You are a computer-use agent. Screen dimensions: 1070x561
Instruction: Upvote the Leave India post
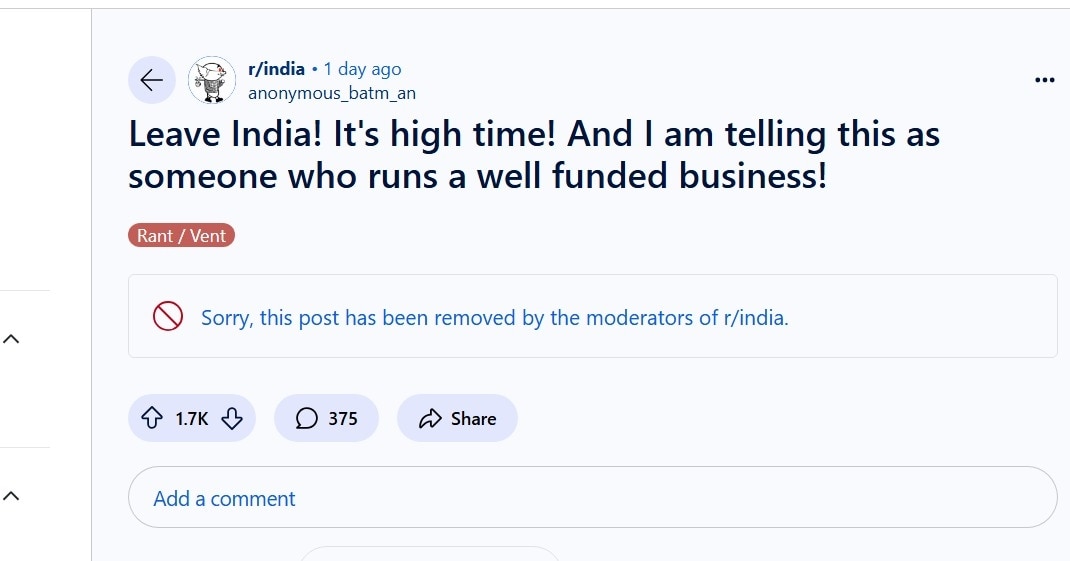coord(152,418)
